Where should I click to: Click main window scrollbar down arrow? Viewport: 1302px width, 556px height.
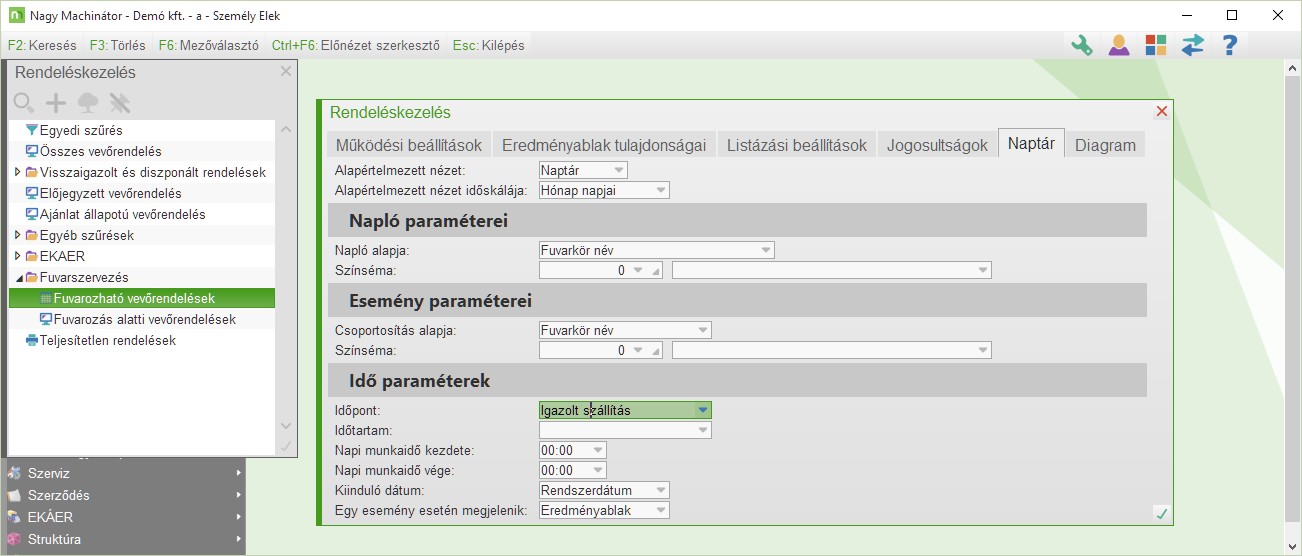click(1291, 545)
